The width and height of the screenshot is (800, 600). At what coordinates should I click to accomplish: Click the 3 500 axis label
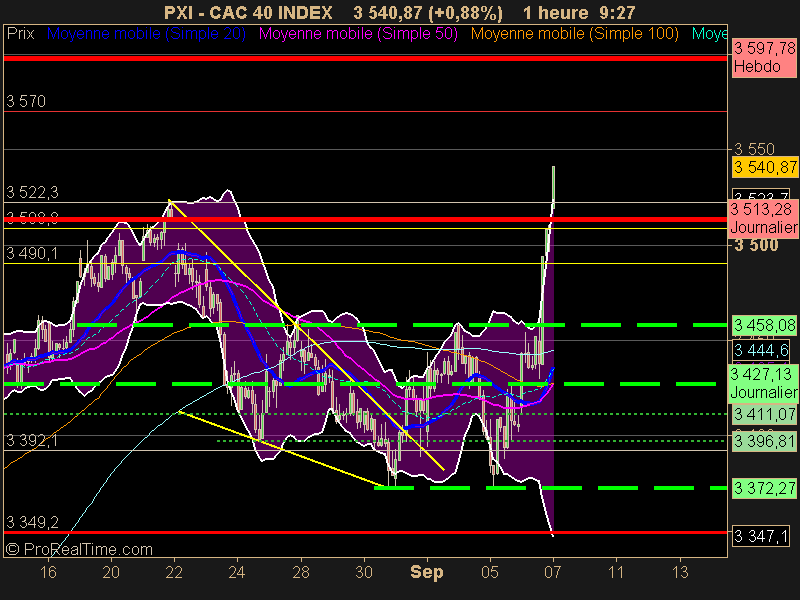(757, 245)
